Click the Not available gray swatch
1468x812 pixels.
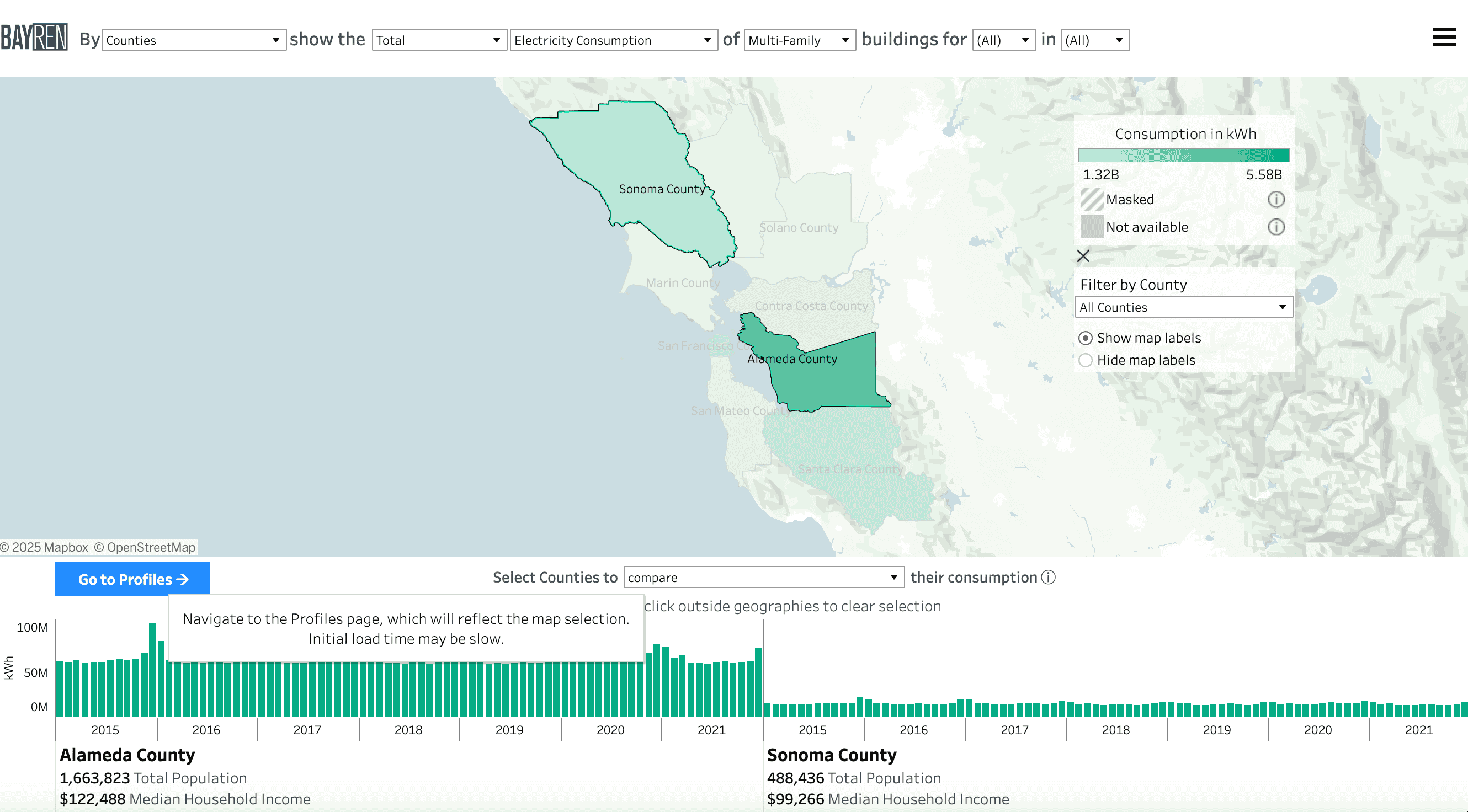pyautogui.click(x=1092, y=227)
